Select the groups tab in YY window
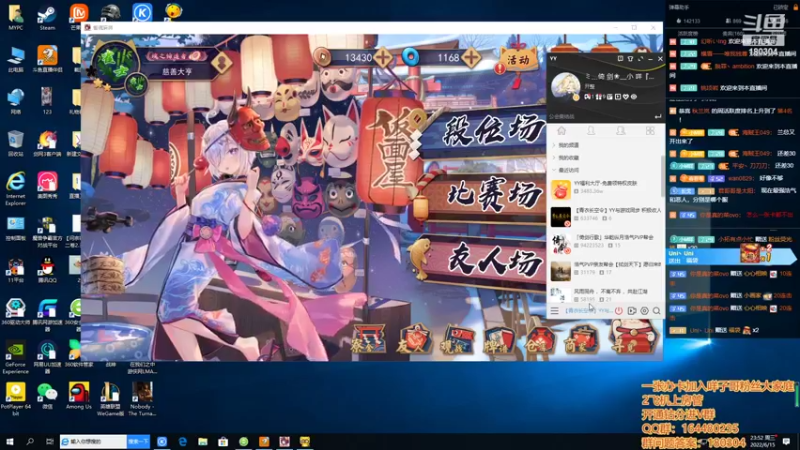This screenshot has height=450, width=800. click(x=620, y=131)
